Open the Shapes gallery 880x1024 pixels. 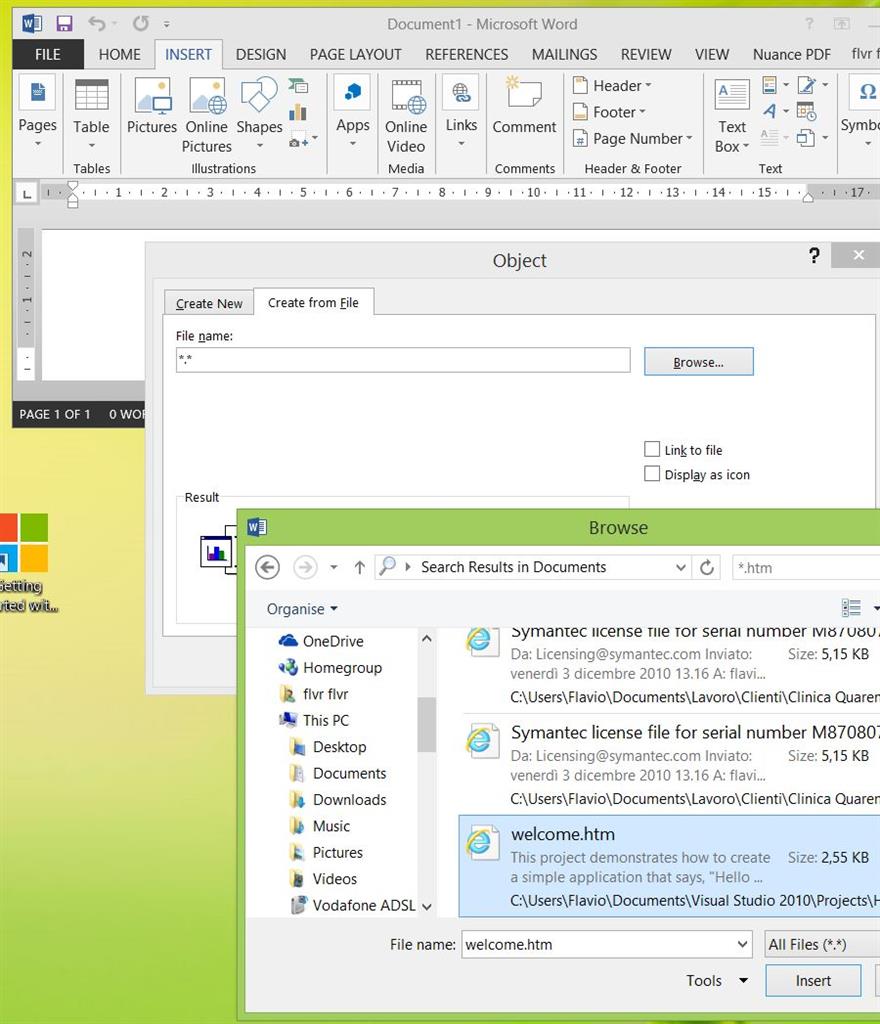pos(259,114)
